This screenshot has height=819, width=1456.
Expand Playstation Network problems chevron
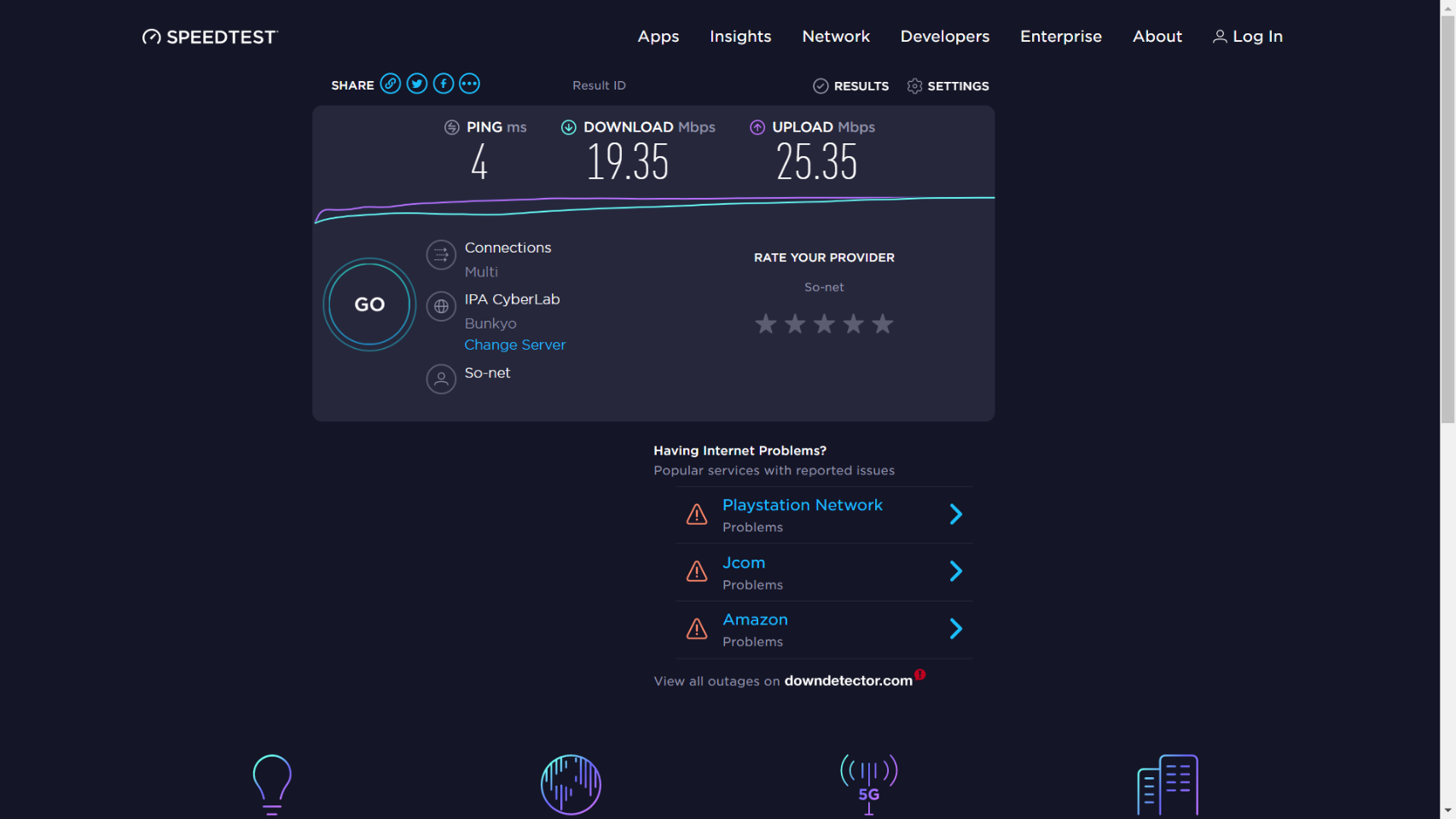pyautogui.click(x=955, y=514)
